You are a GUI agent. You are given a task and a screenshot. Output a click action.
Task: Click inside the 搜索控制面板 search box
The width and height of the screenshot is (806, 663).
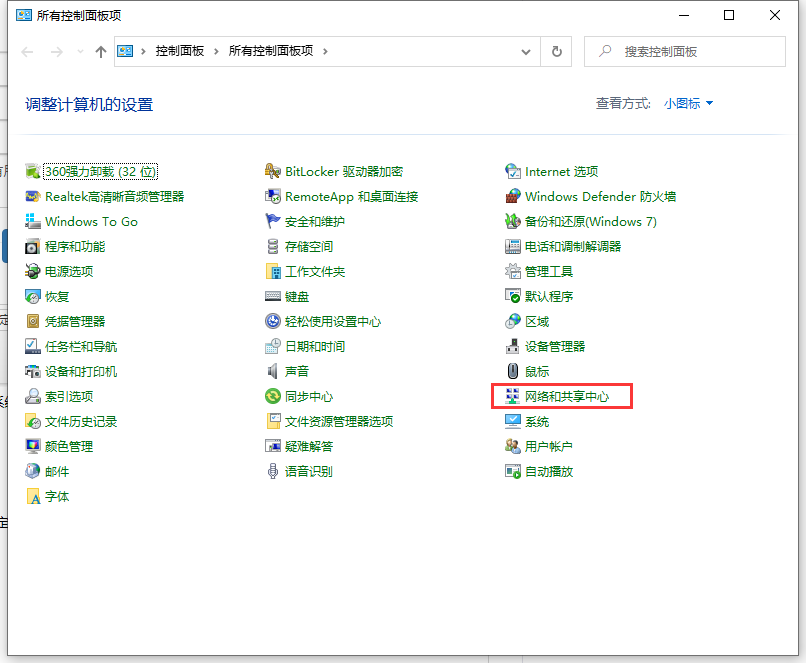coord(690,51)
